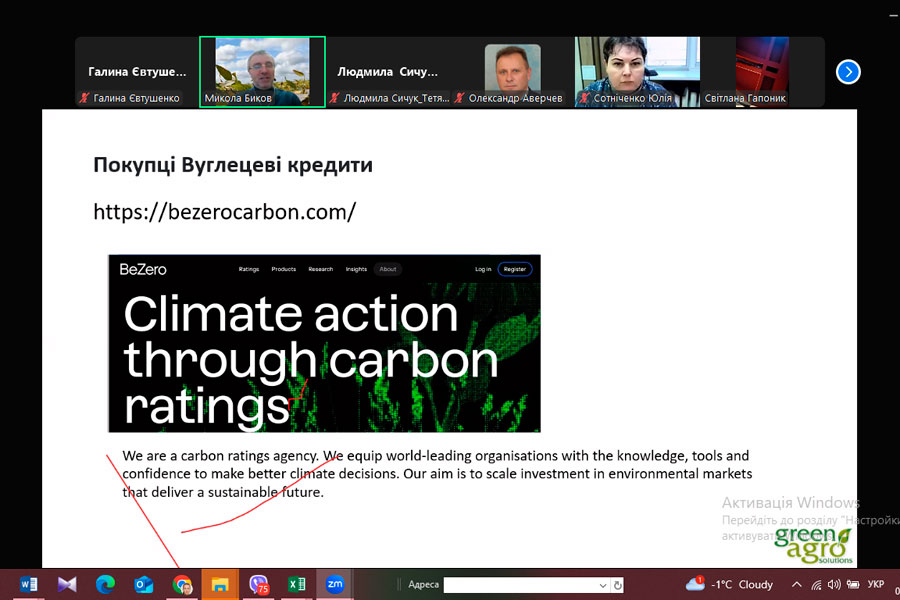The height and width of the screenshot is (600, 900).
Task: Select Сотніченко Юлія video thumbnail
Action: coord(636,71)
